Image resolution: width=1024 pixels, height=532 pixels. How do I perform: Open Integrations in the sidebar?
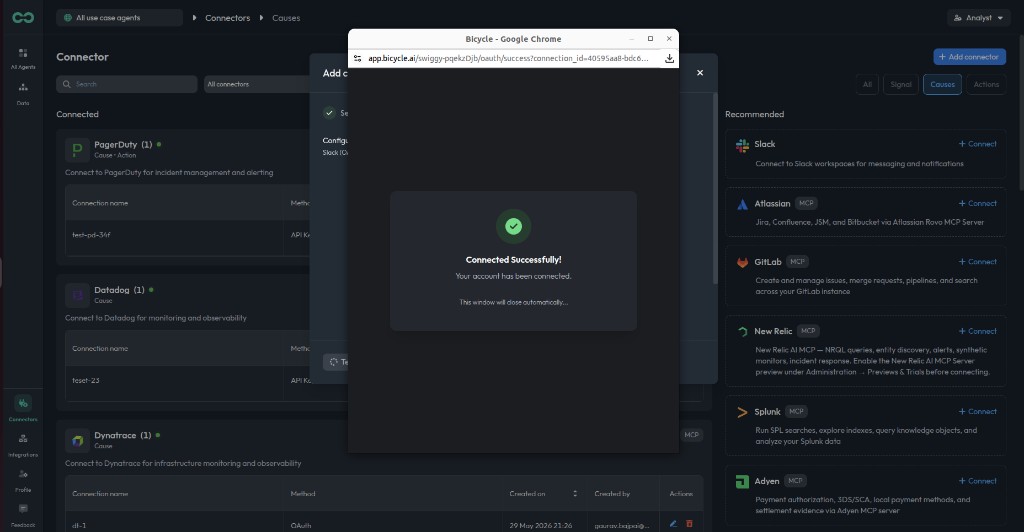coord(23,445)
